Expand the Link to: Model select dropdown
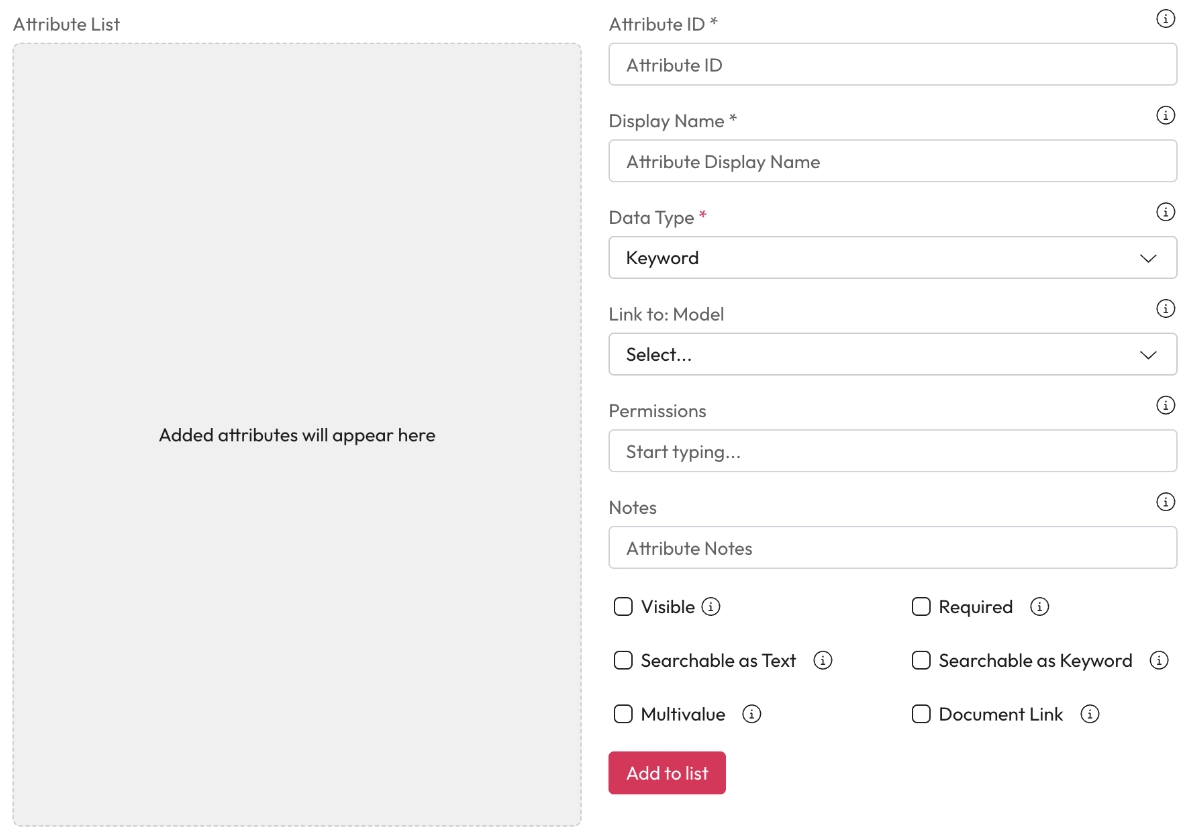 click(892, 355)
